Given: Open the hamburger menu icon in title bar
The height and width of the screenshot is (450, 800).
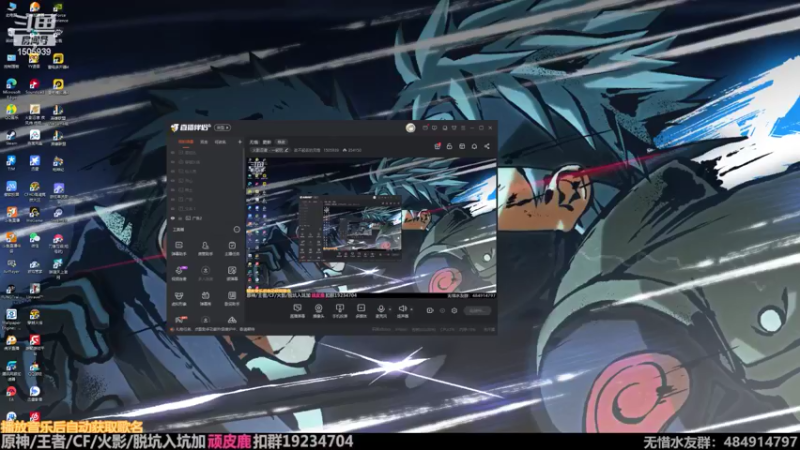Looking at the screenshot, I should coord(463,128).
